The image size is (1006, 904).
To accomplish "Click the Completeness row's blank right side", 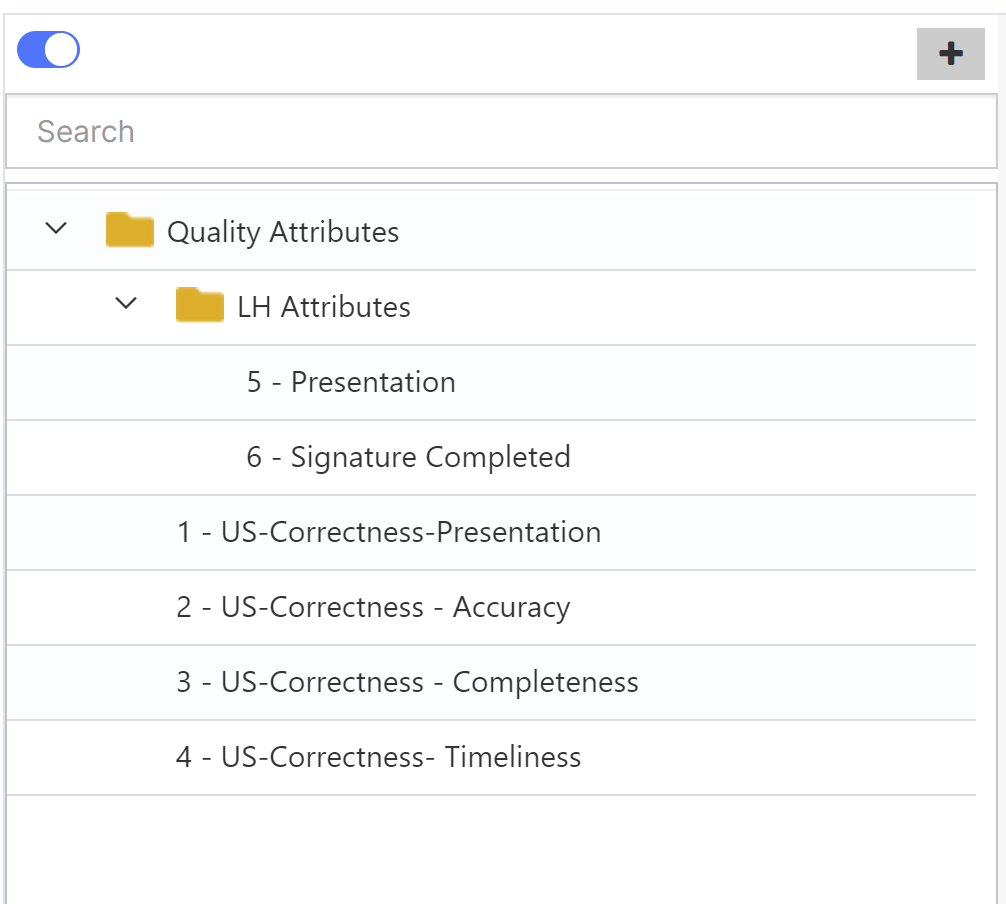I will [820, 682].
